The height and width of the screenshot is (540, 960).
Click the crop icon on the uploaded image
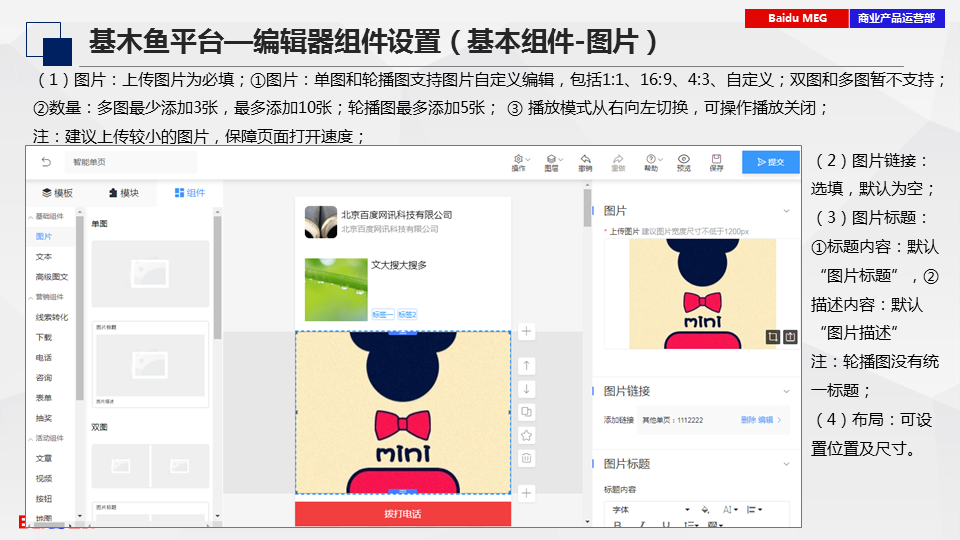[773, 337]
